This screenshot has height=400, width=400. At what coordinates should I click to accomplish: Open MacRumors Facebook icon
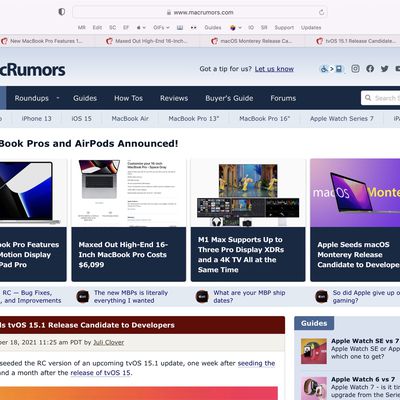click(370, 69)
